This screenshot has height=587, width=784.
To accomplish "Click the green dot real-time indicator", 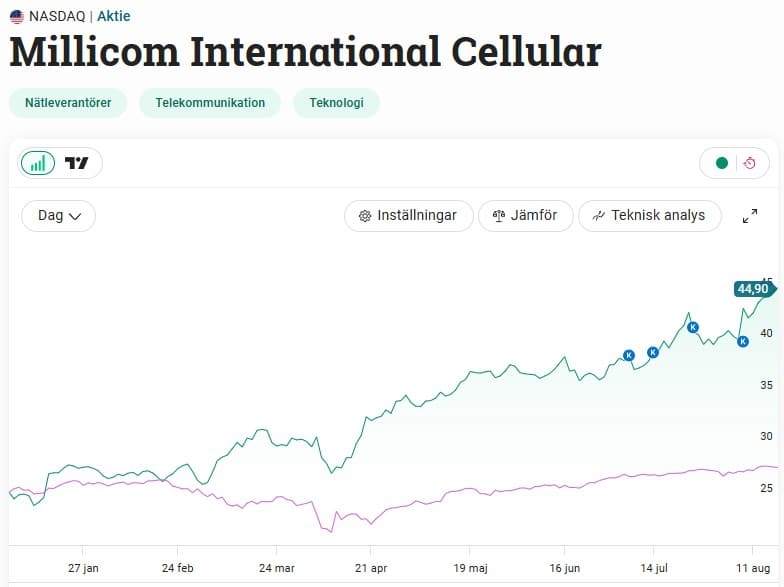I will point(721,163).
